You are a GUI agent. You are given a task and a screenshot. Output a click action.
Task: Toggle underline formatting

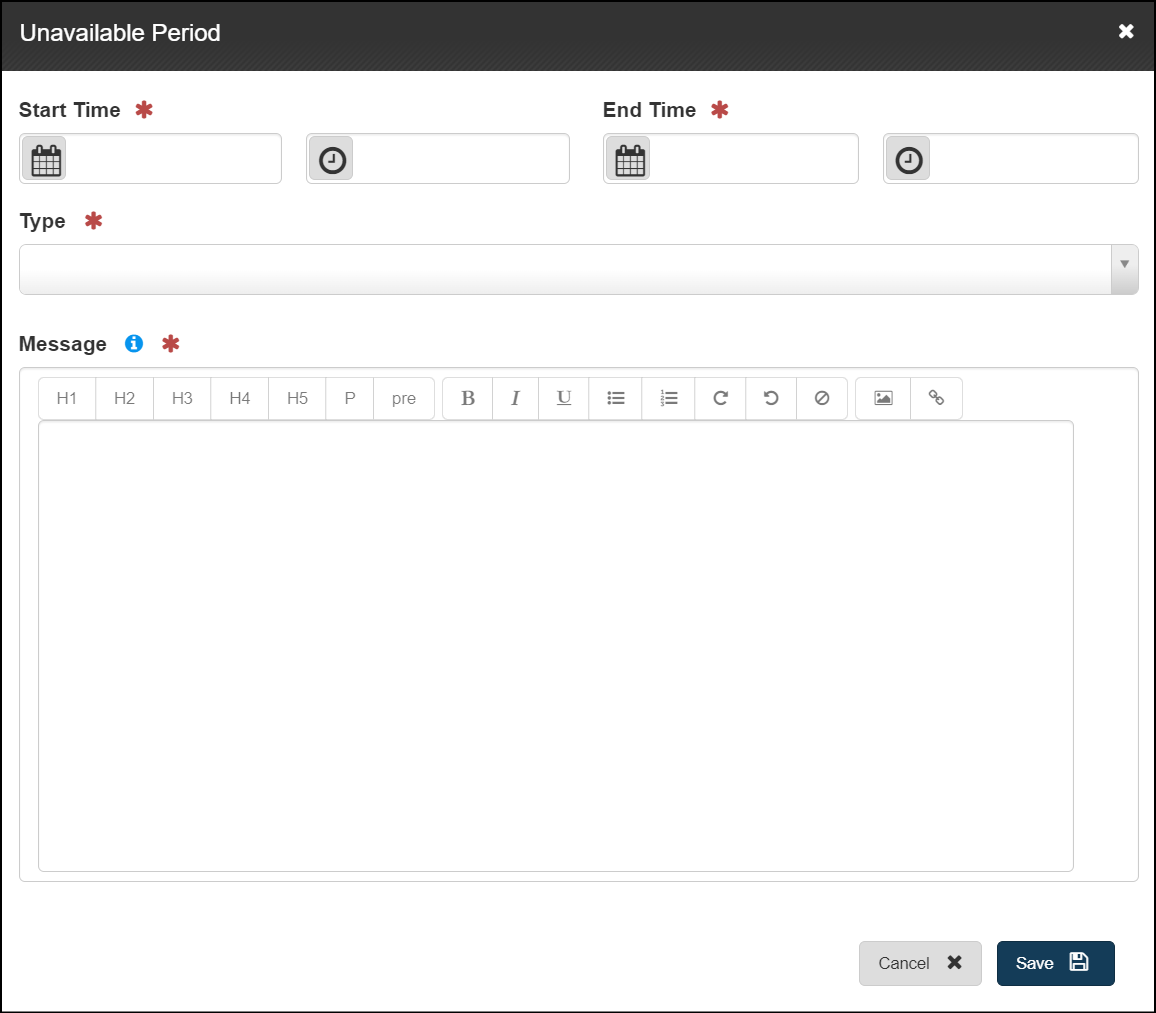coord(564,398)
